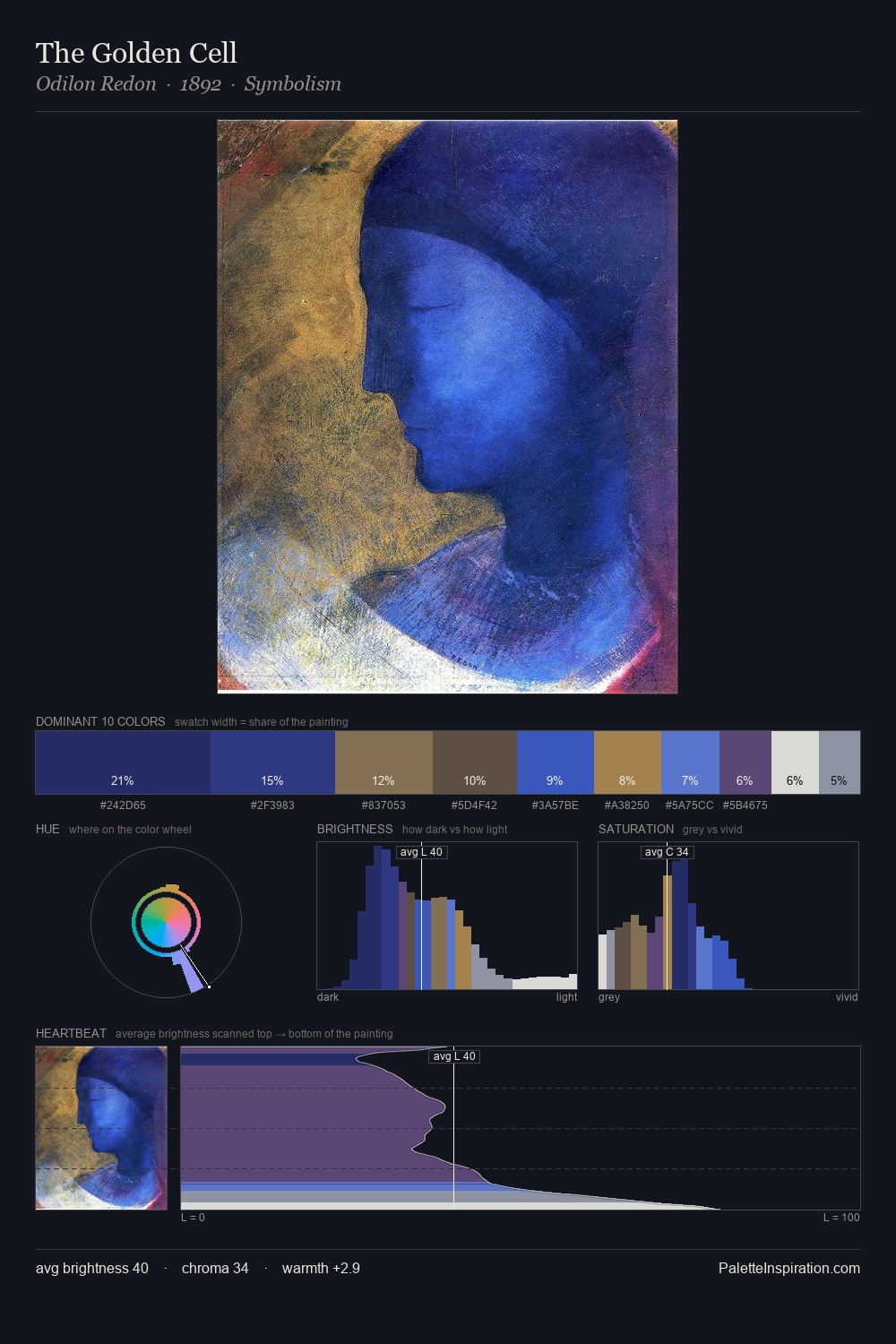Image resolution: width=896 pixels, height=1344 pixels.
Task: Select the 15% indigo blue swatch
Action: point(272,762)
